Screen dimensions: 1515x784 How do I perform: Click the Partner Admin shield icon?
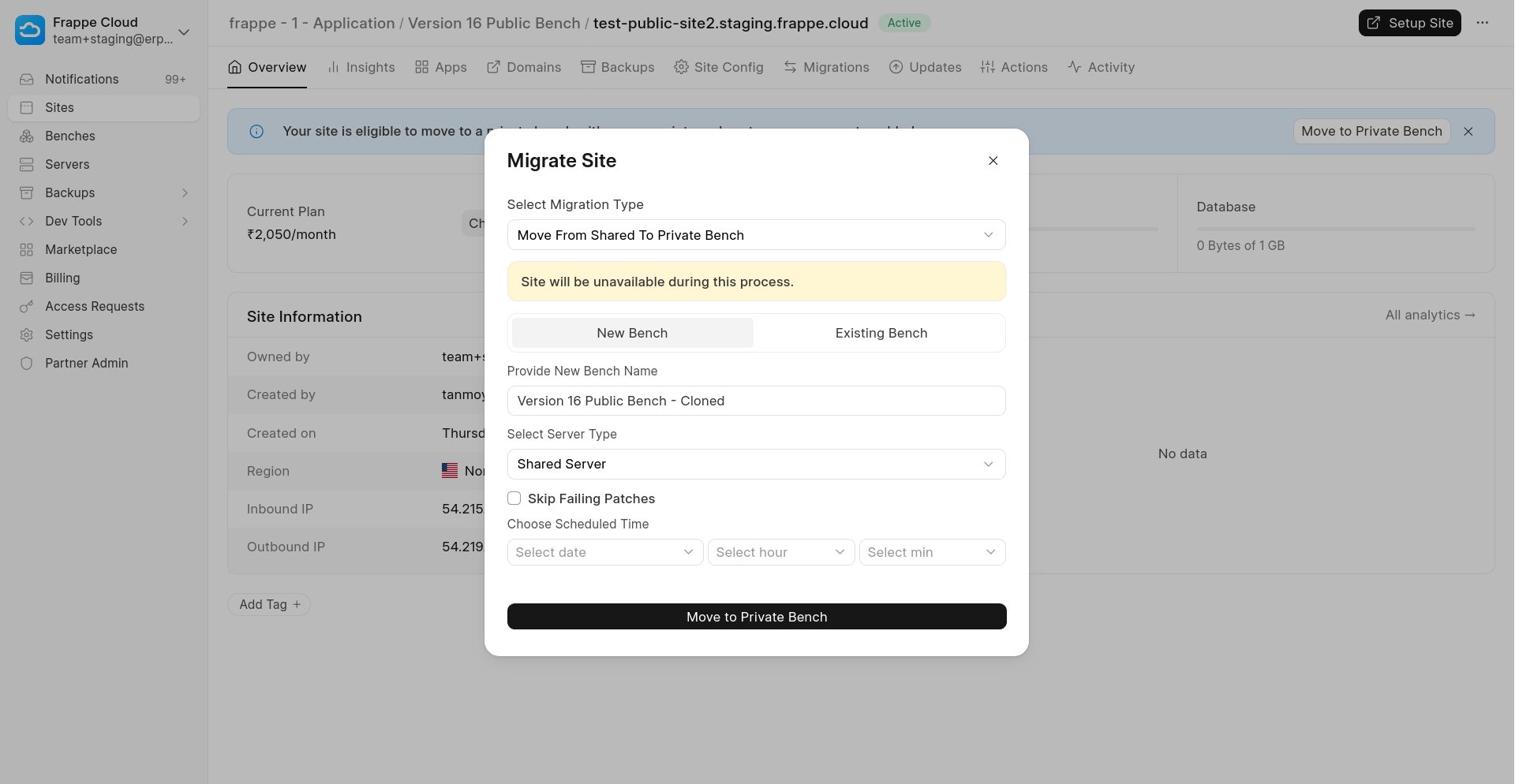click(27, 364)
